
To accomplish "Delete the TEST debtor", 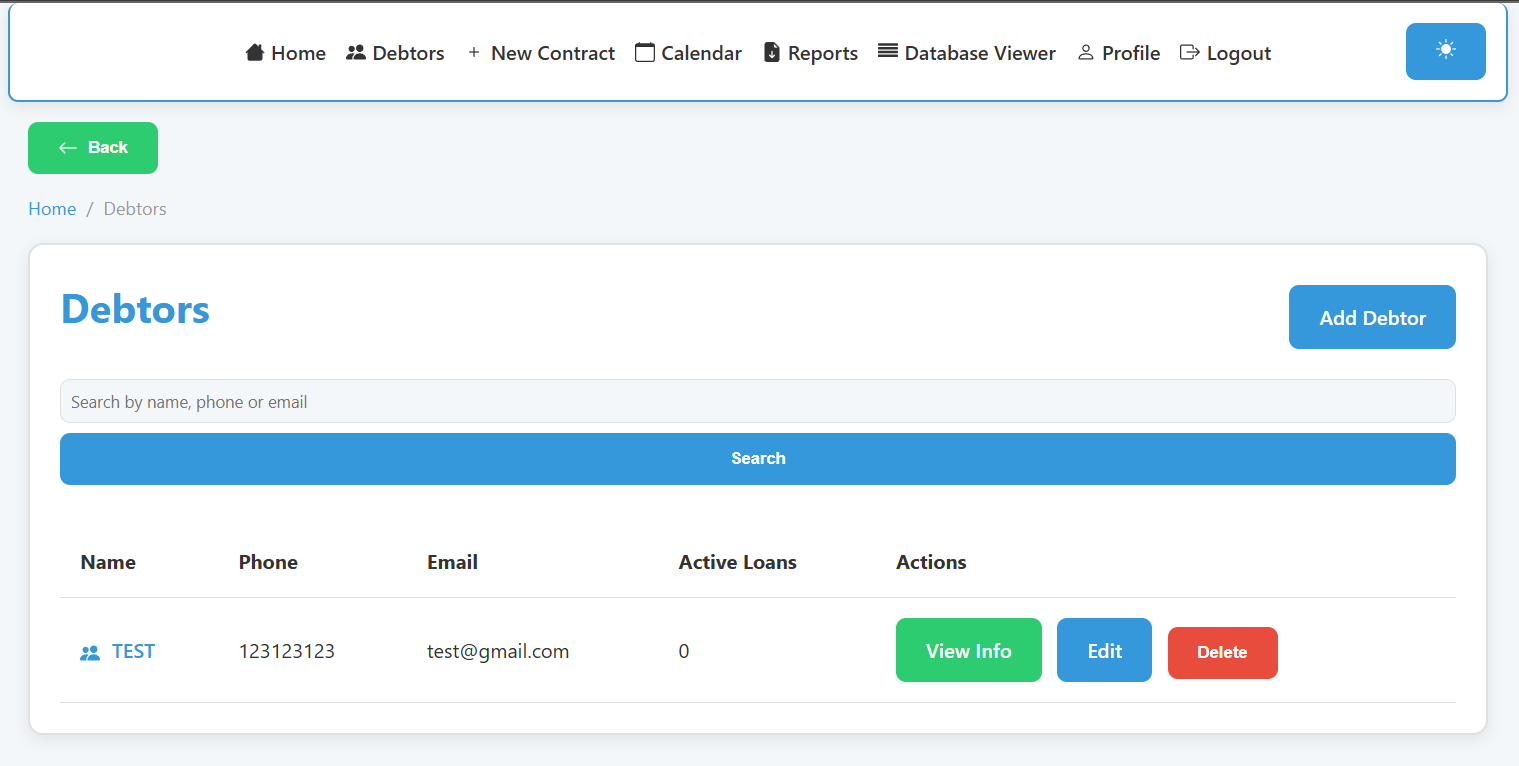I will point(1223,653).
